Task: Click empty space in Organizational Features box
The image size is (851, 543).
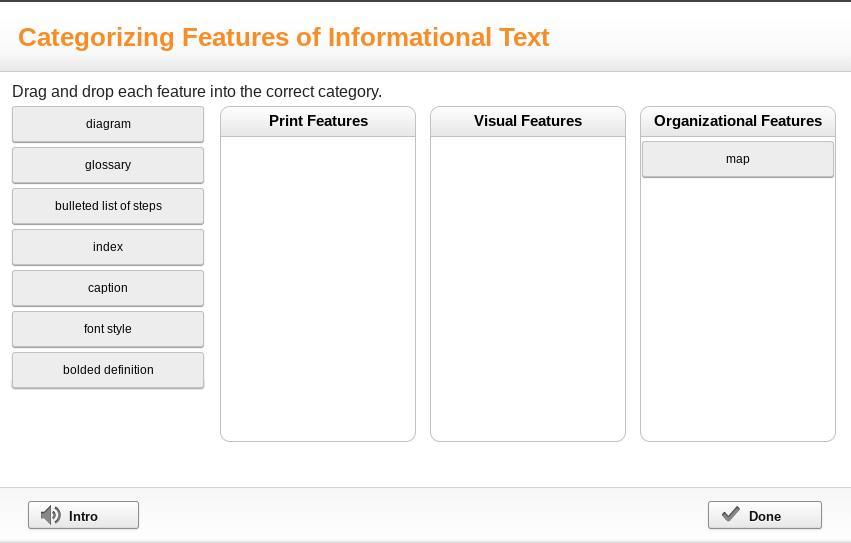Action: (738, 310)
